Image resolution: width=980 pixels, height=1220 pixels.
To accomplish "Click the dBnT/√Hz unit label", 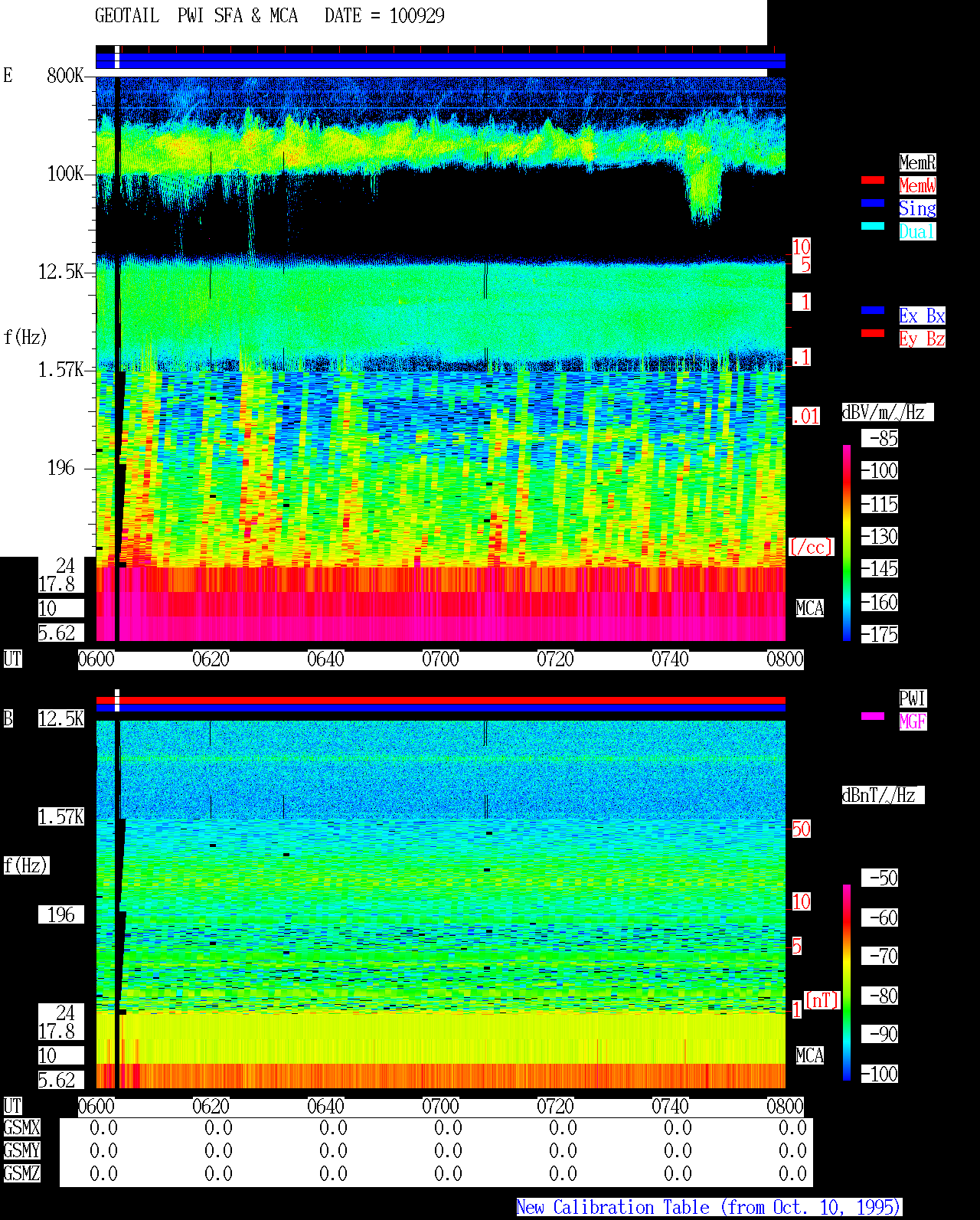I will pos(883,795).
